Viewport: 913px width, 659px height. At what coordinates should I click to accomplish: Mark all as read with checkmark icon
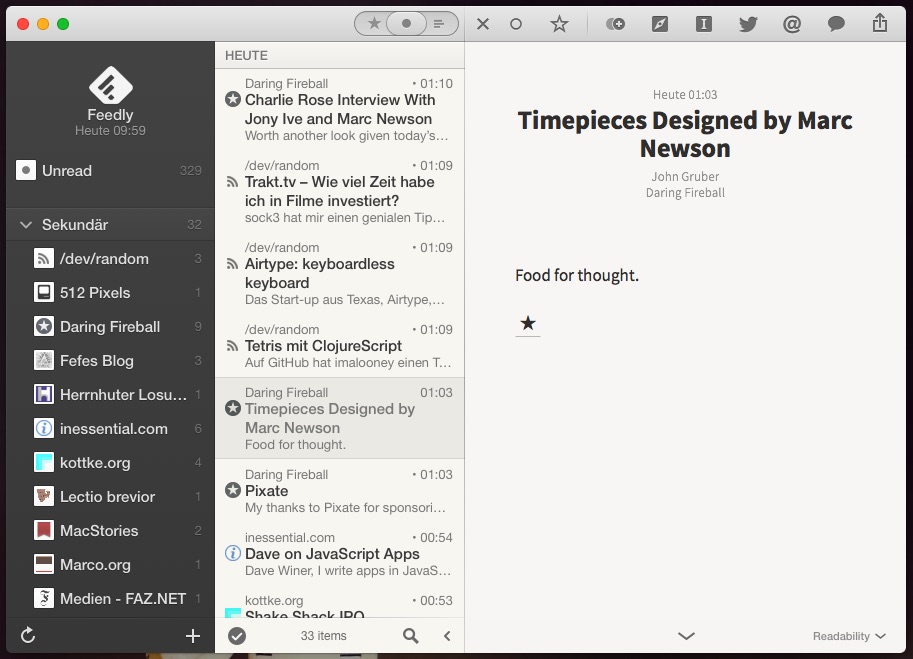(x=236, y=636)
